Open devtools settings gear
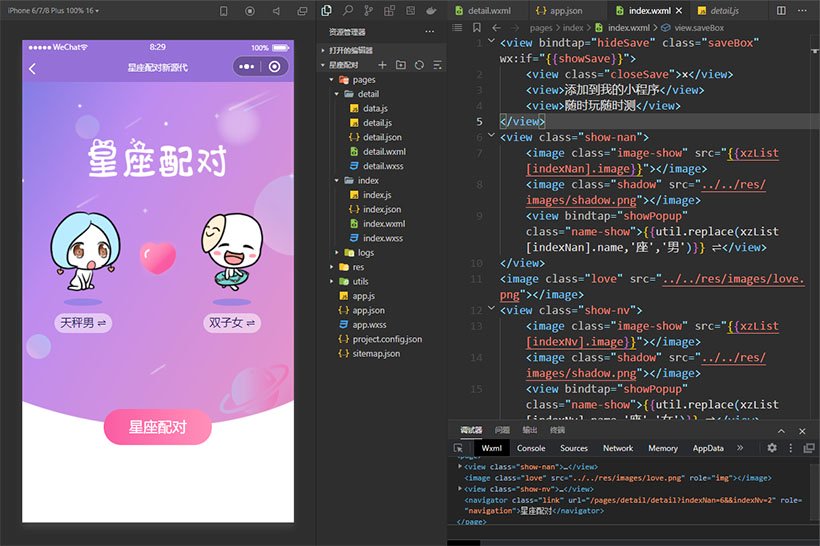This screenshot has height=546, width=820. [771, 448]
